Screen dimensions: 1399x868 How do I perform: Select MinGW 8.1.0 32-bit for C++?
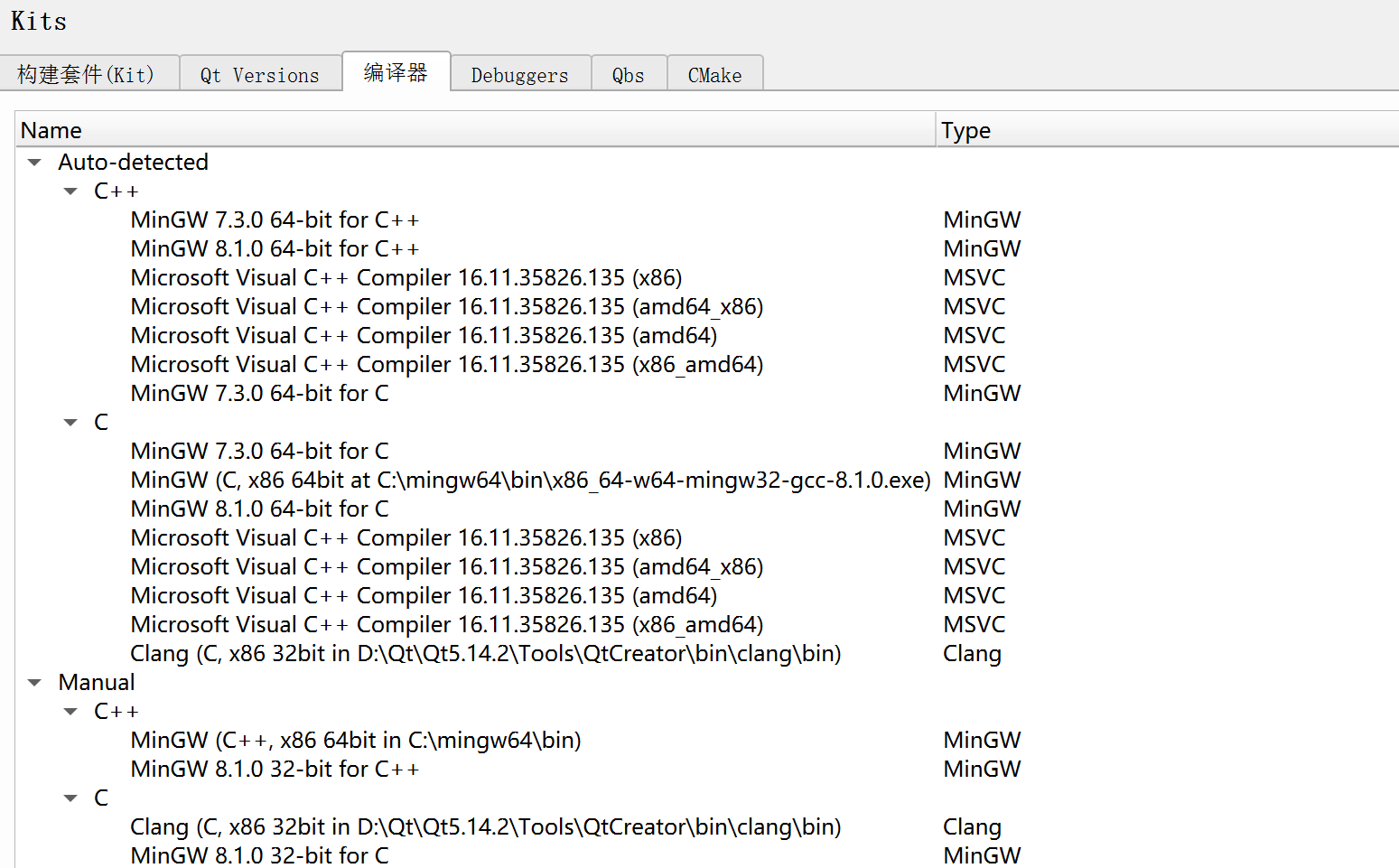click(275, 769)
